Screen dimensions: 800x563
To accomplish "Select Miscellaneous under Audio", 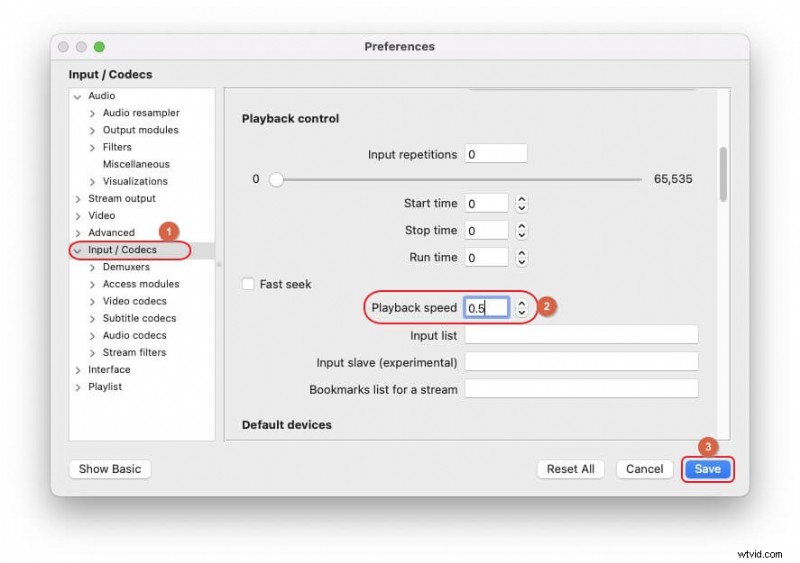I will tap(136, 164).
